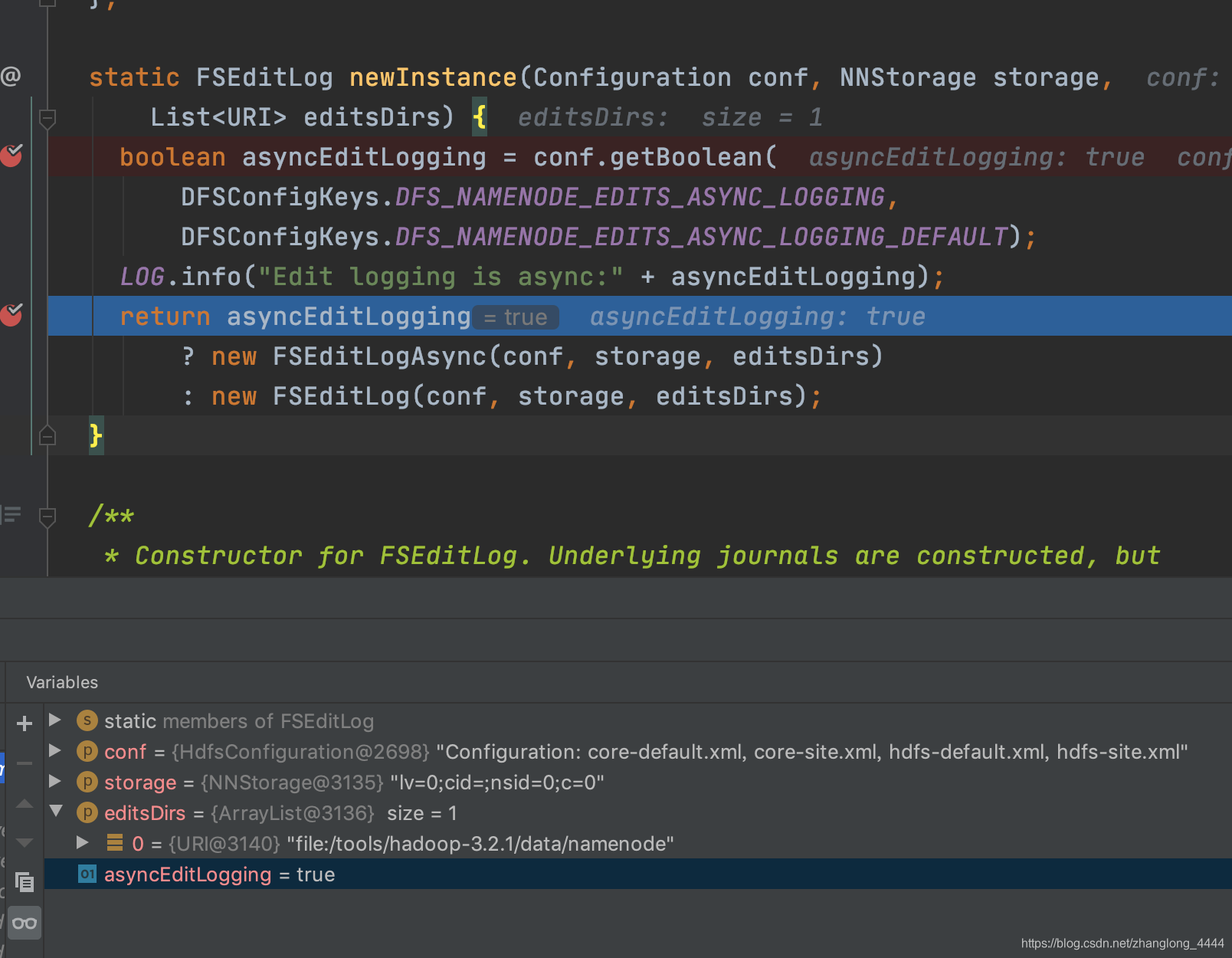Toggle the breakpoint on the boolean asyncEditLogging line
This screenshot has width=1232, height=958.
tap(11, 156)
